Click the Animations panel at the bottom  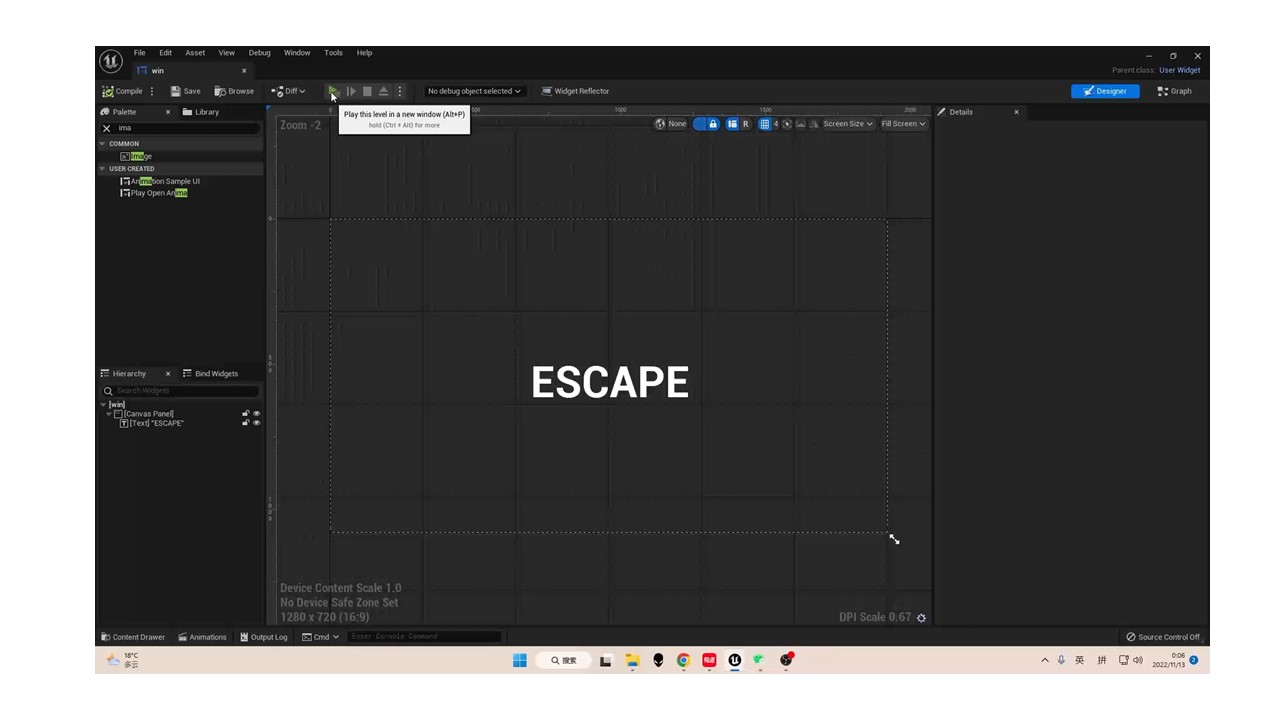[202, 636]
